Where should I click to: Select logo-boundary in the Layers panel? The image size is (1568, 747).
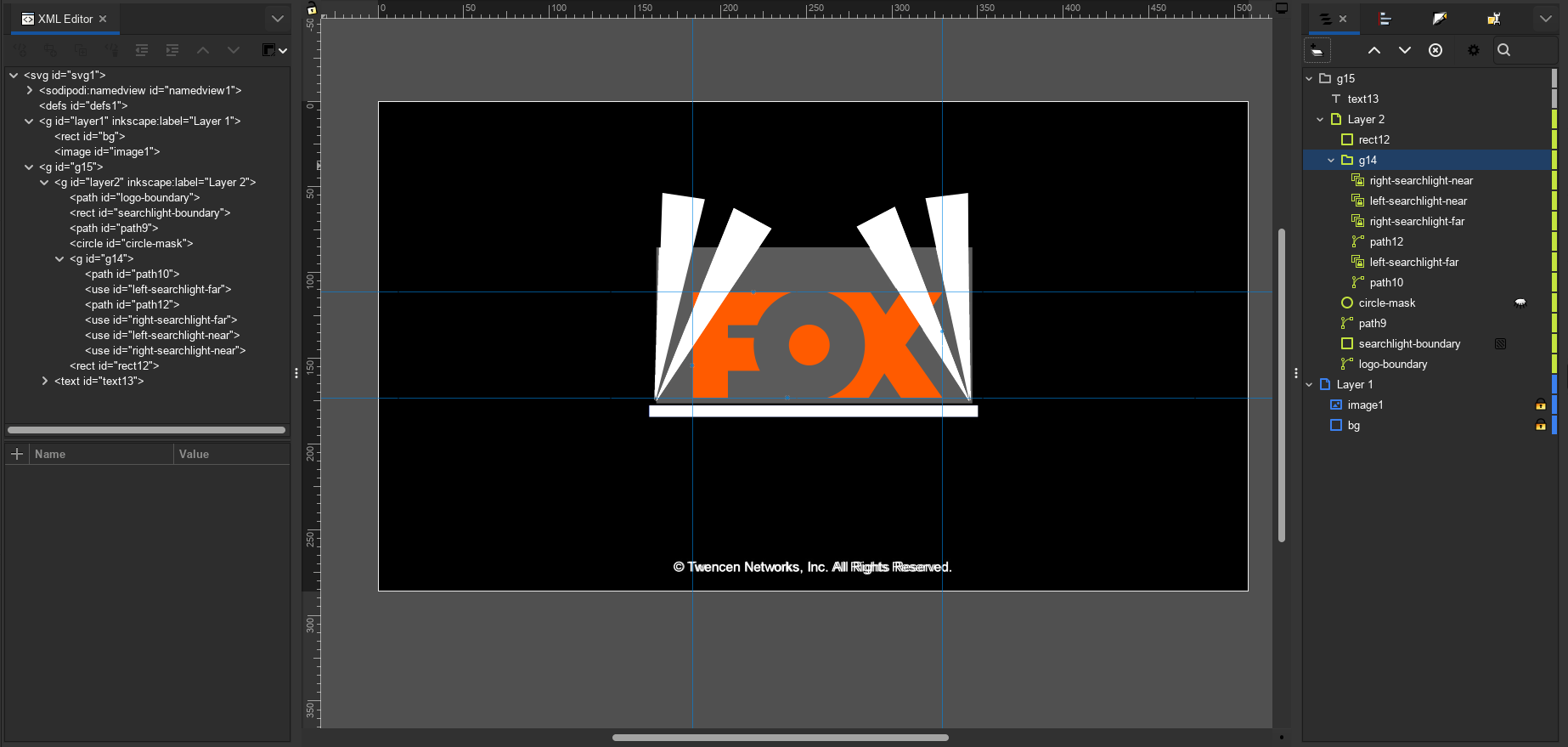1392,365
